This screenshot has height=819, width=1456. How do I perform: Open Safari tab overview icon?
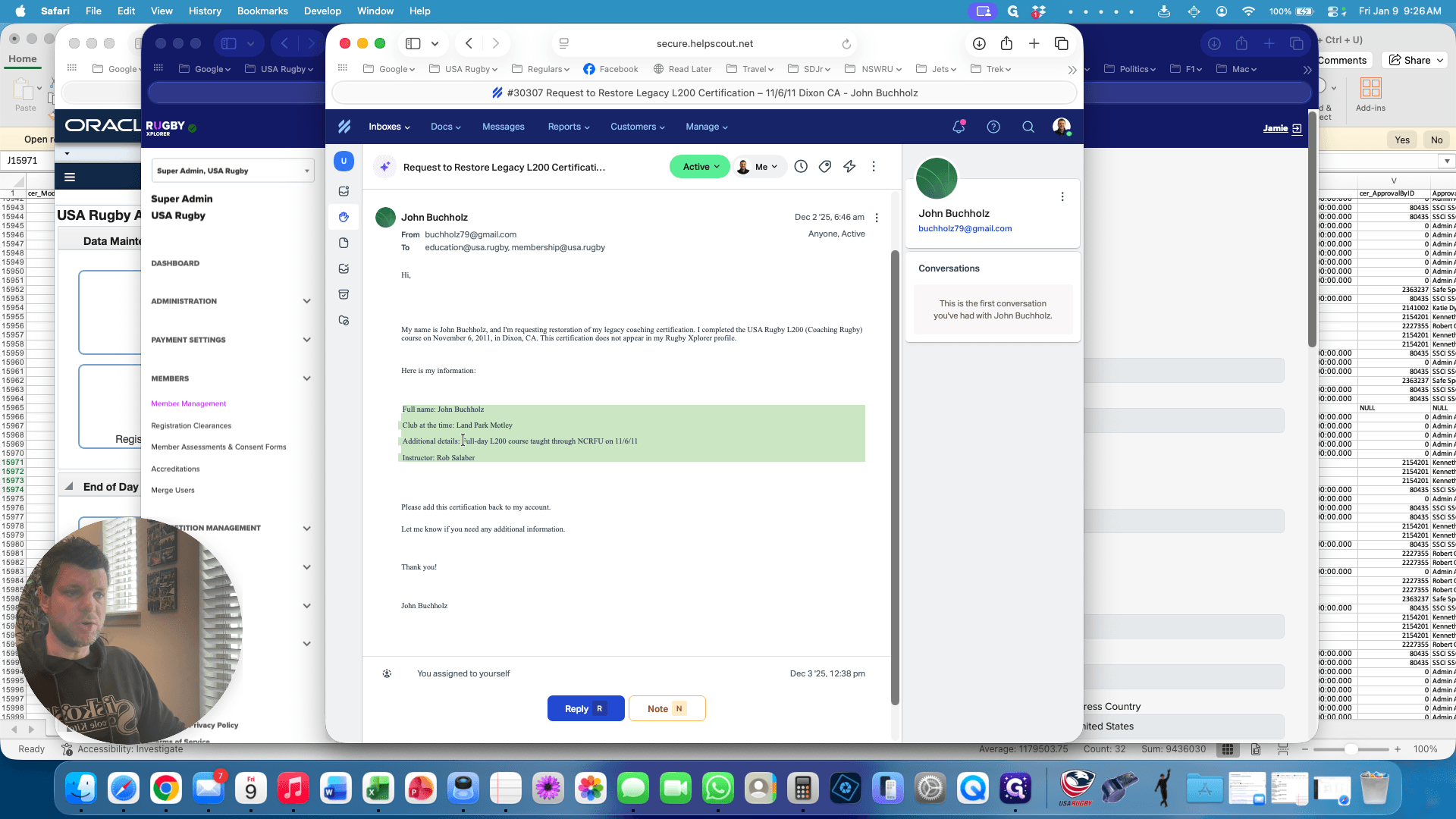pyautogui.click(x=1062, y=43)
